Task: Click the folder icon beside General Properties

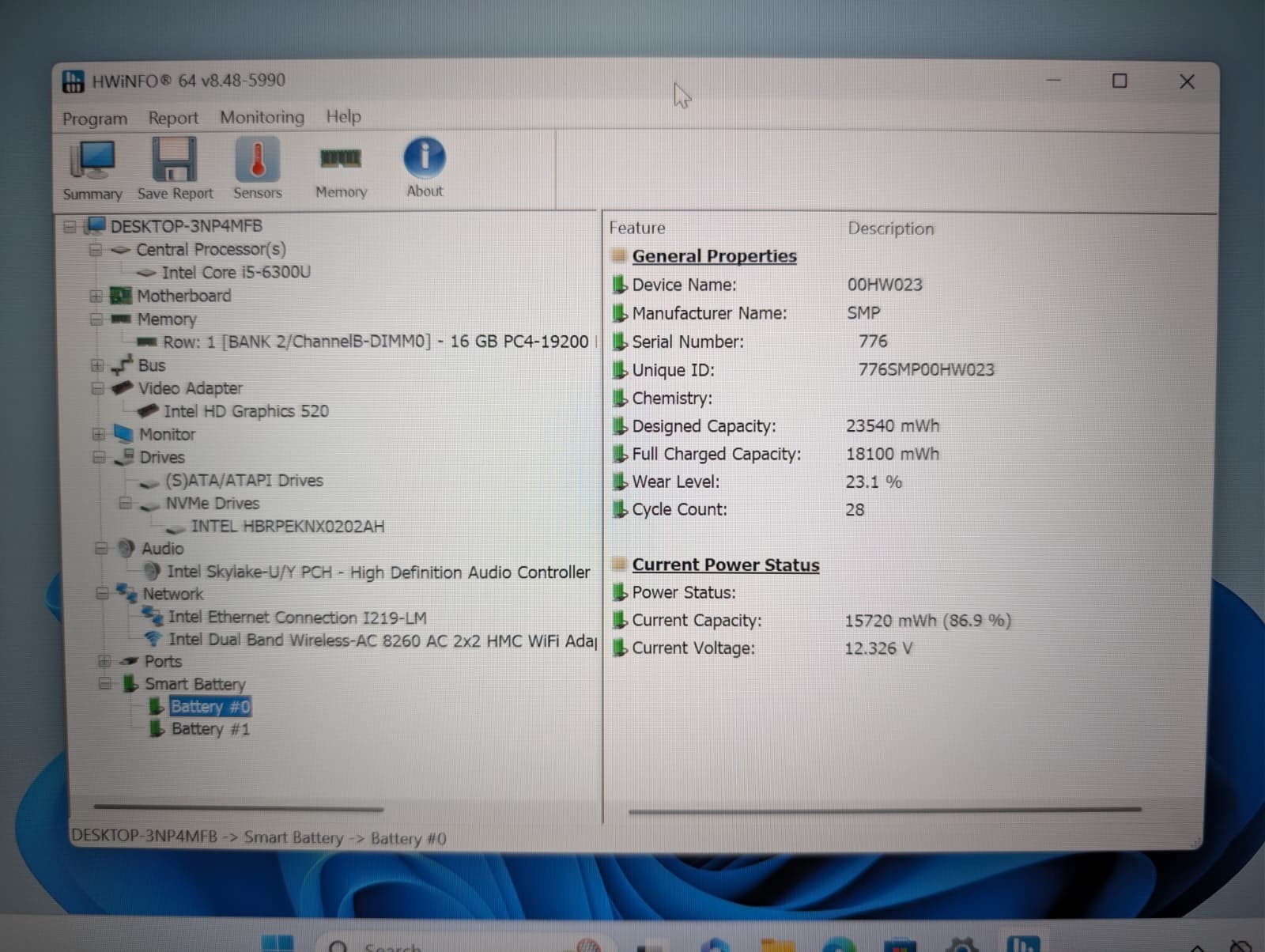Action: (x=619, y=256)
